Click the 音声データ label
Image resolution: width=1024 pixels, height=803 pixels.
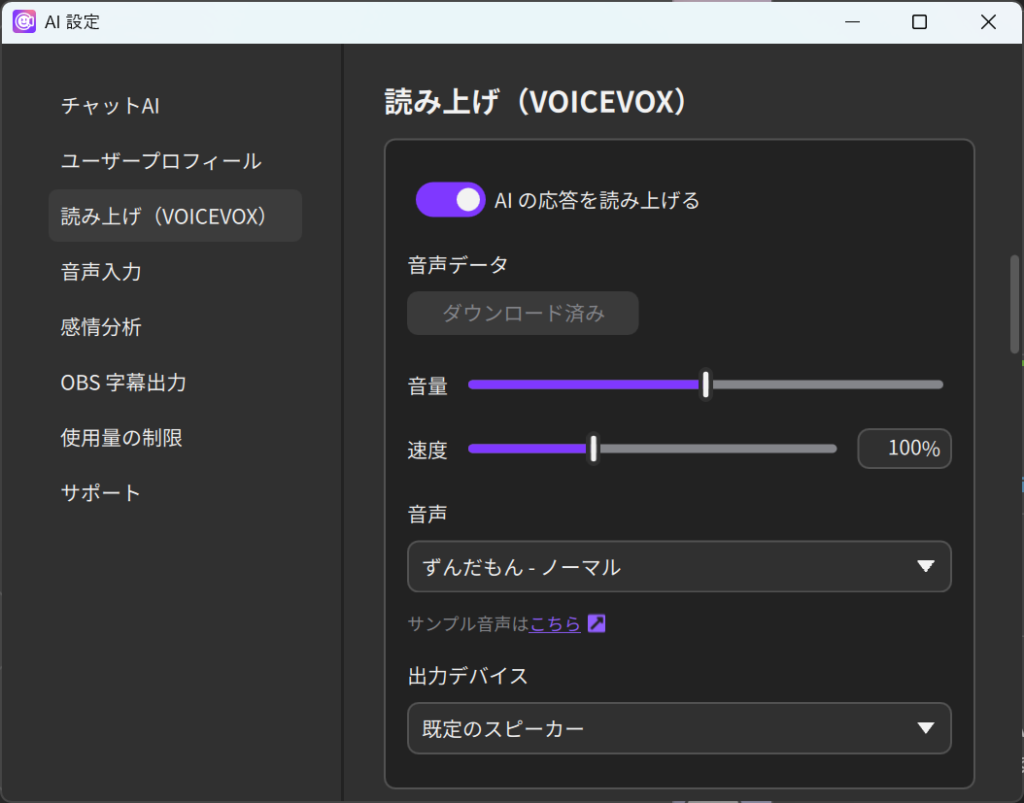[x=458, y=265]
